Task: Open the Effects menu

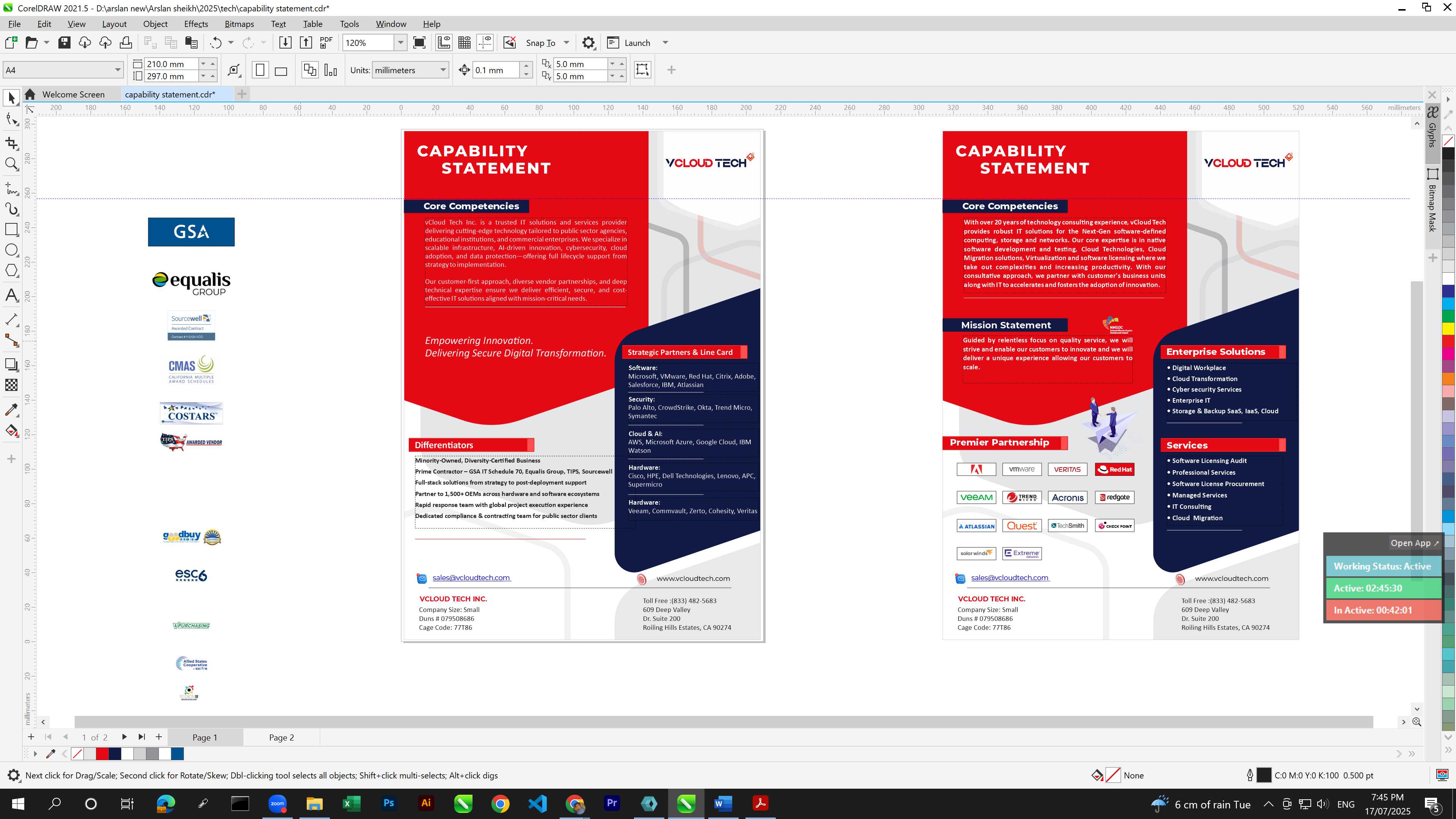Action: 196,24
